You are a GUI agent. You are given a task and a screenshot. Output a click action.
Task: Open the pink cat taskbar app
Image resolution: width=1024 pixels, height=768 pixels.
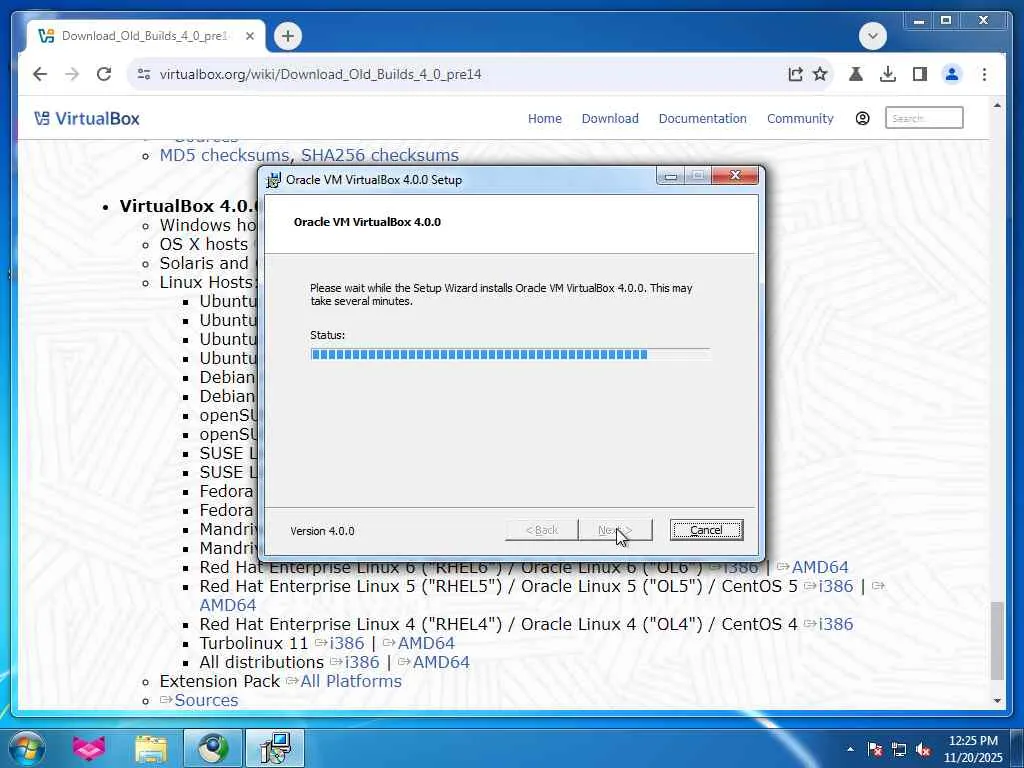click(x=89, y=748)
